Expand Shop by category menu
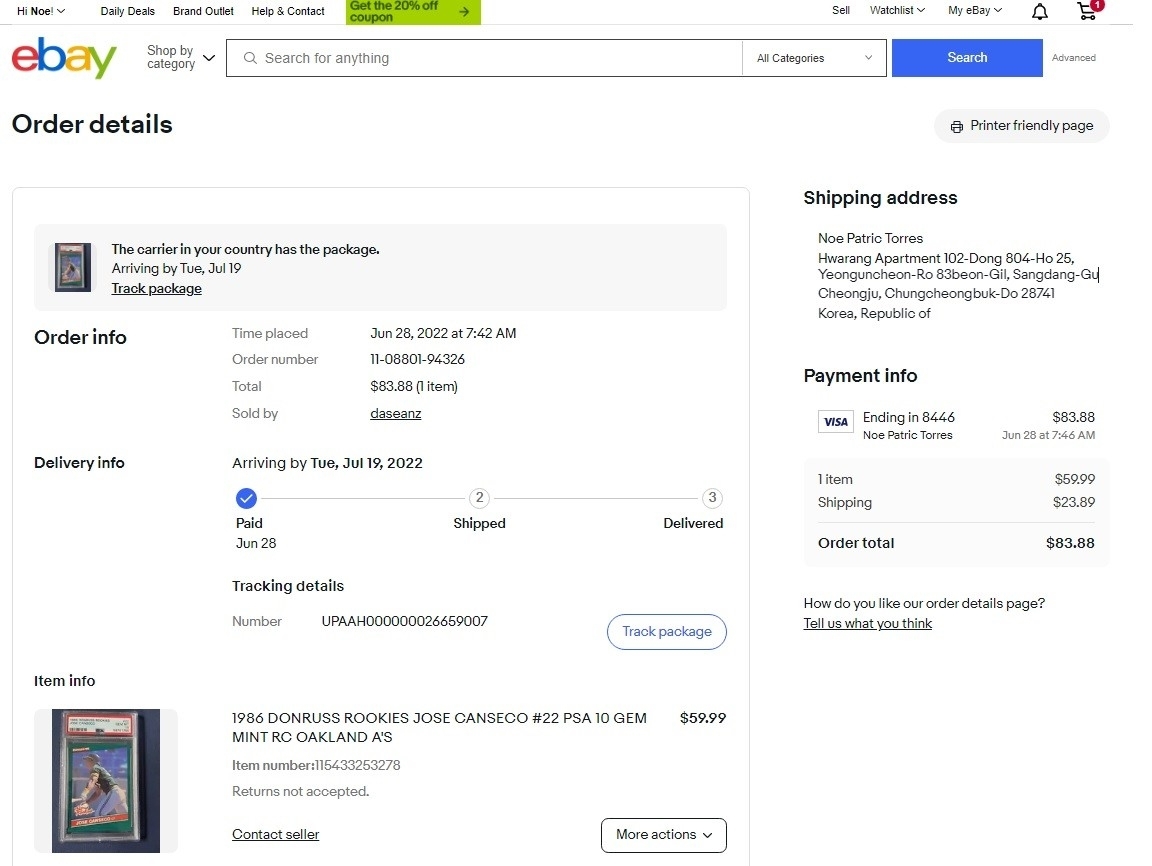1152x866 pixels. point(181,57)
